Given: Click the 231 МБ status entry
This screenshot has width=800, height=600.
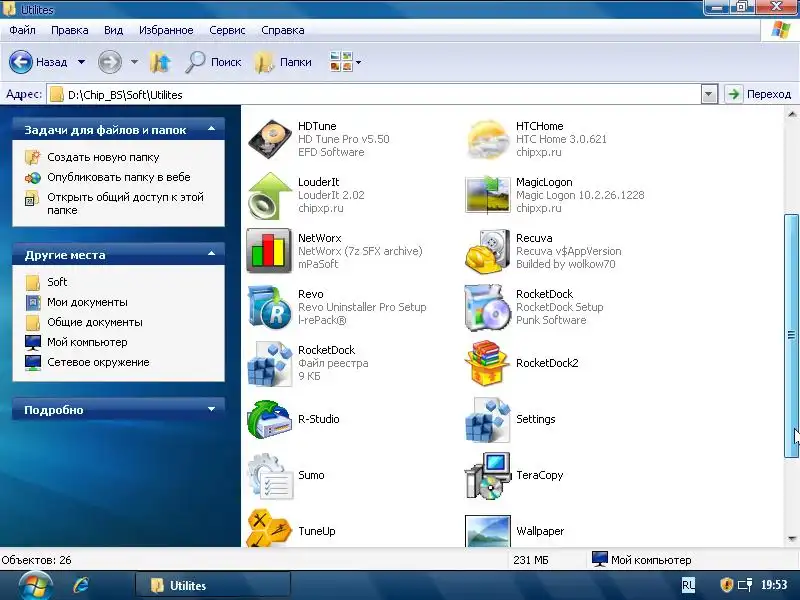Looking at the screenshot, I should coord(531,560).
